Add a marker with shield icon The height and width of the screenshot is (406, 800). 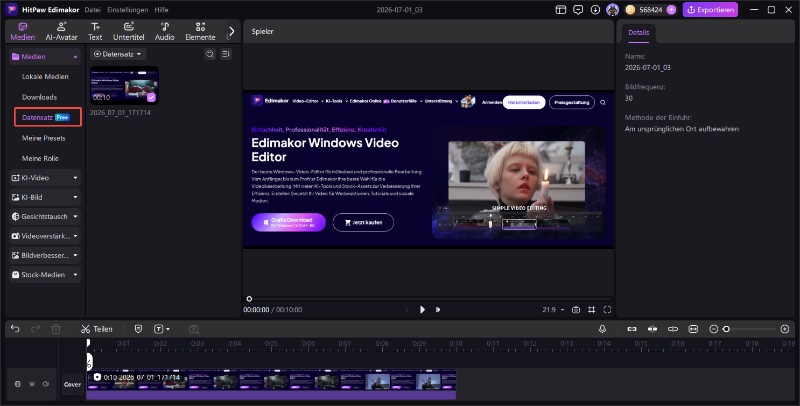coord(138,329)
